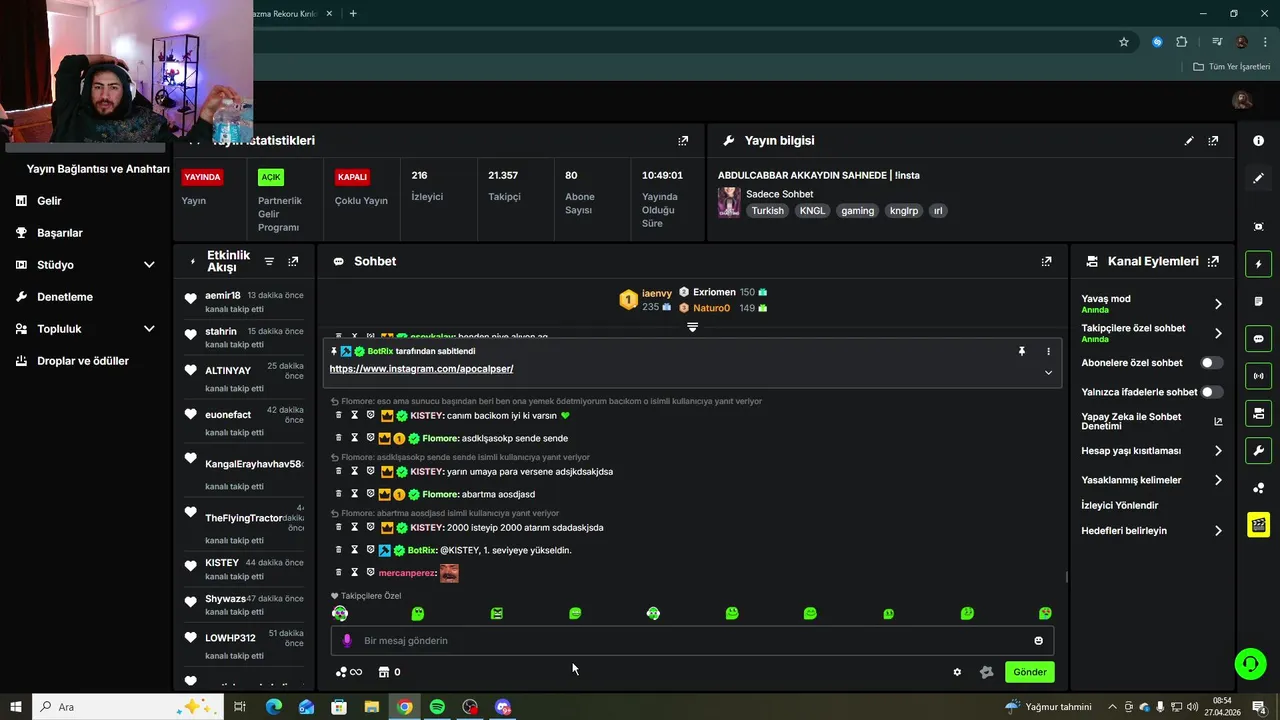Click the stream category thumbnail Sadece Sohbet
Viewport: 1280px width, 720px height.
point(729,202)
